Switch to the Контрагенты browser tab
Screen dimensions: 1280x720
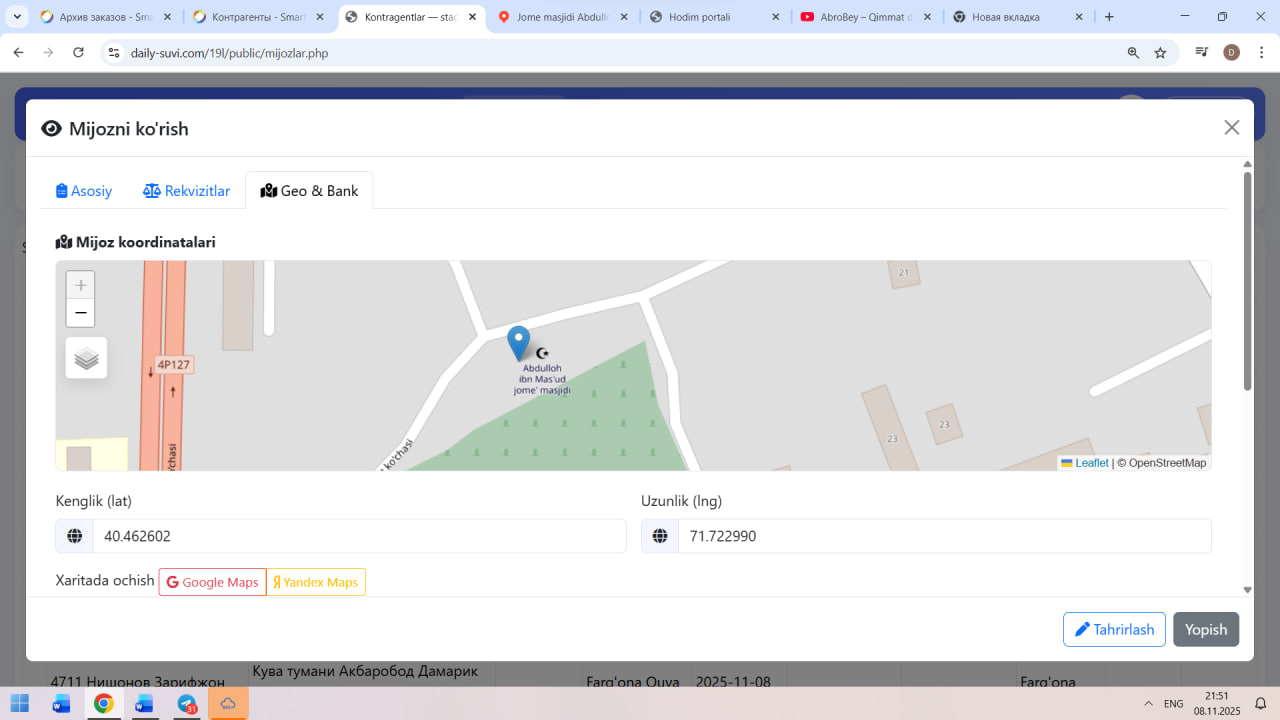(x=258, y=17)
